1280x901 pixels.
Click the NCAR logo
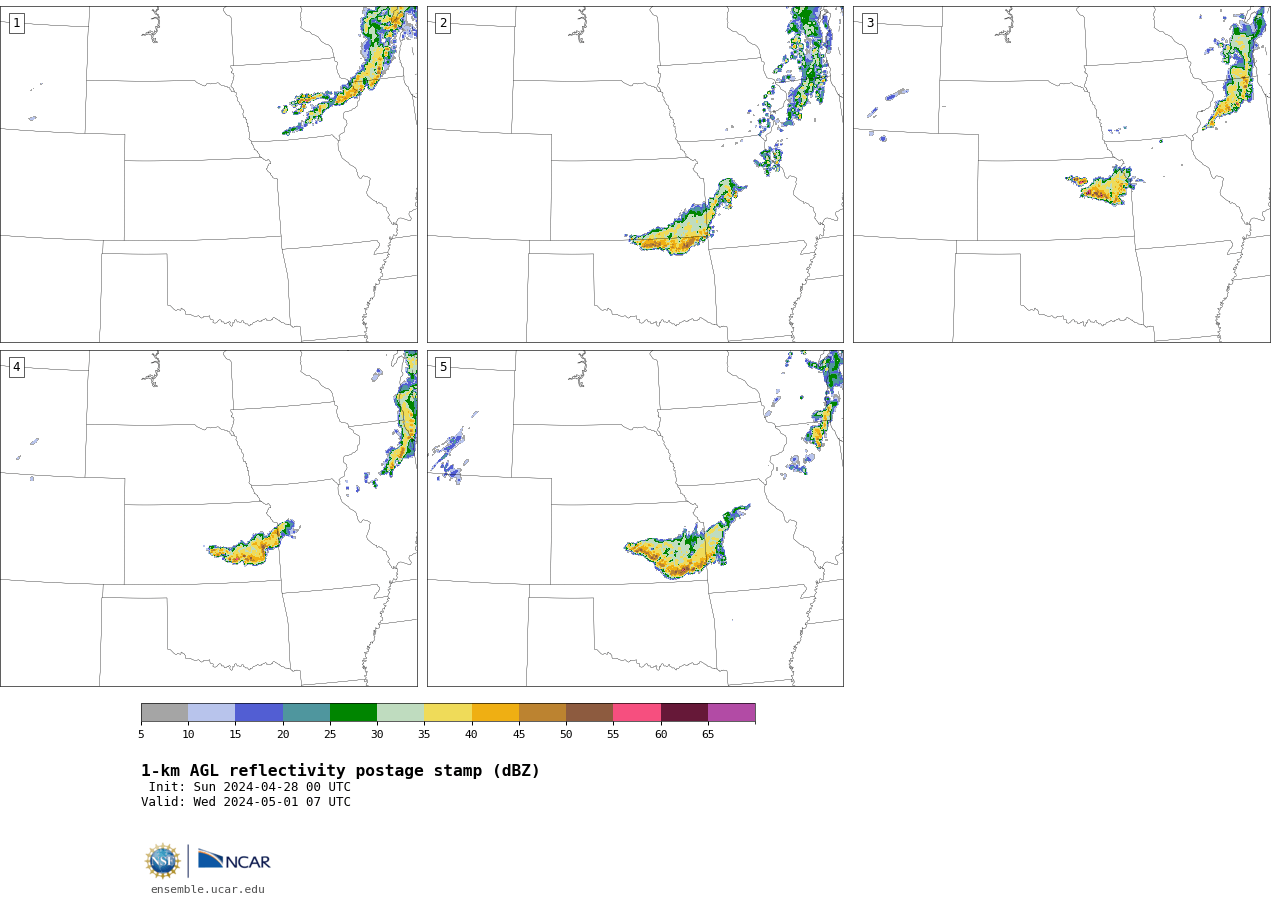coord(234,860)
